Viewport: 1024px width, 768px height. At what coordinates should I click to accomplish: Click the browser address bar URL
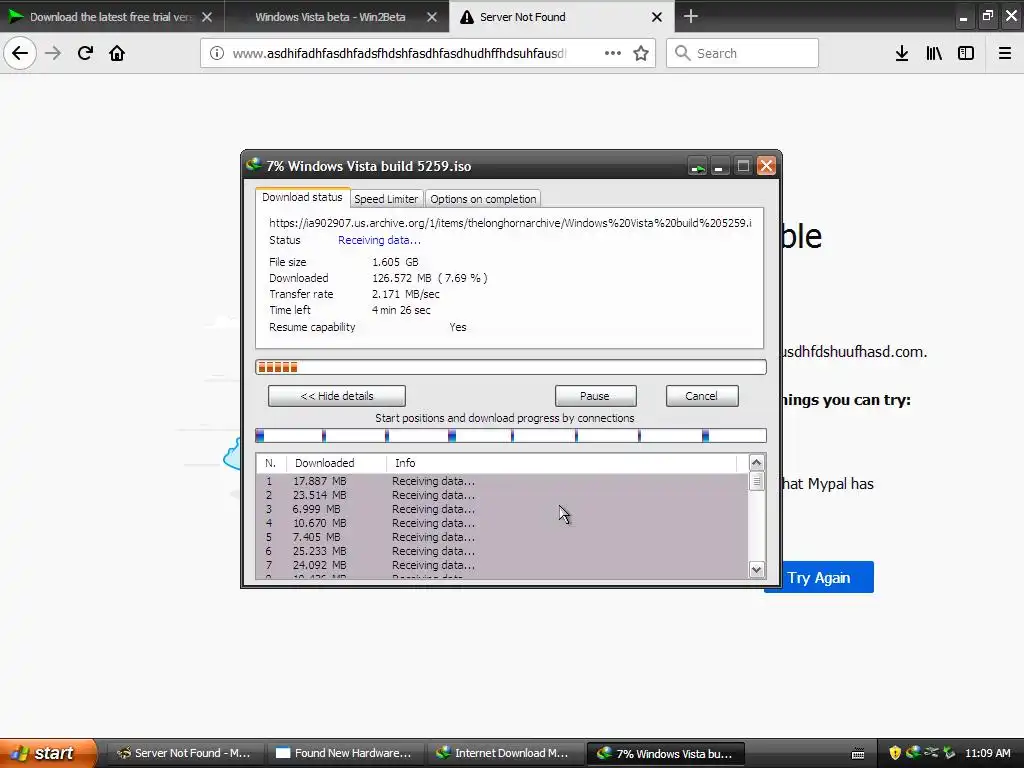399,53
